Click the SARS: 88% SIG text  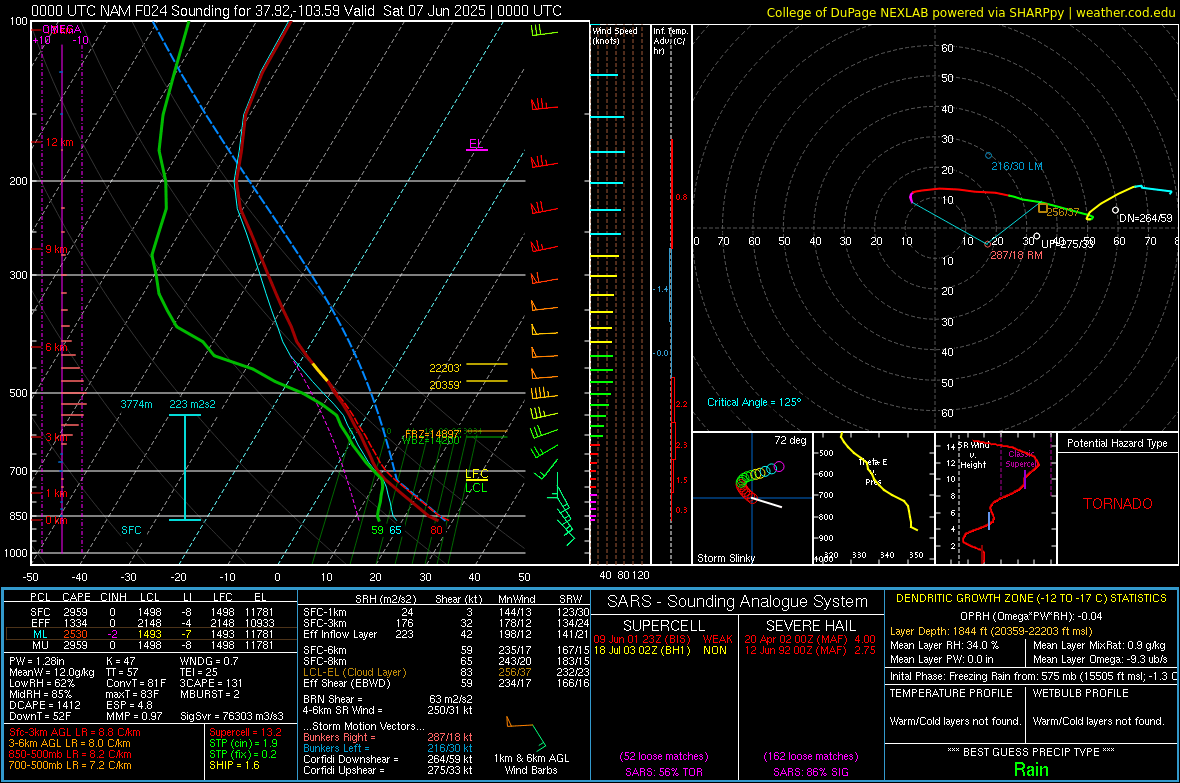[x=810, y=772]
